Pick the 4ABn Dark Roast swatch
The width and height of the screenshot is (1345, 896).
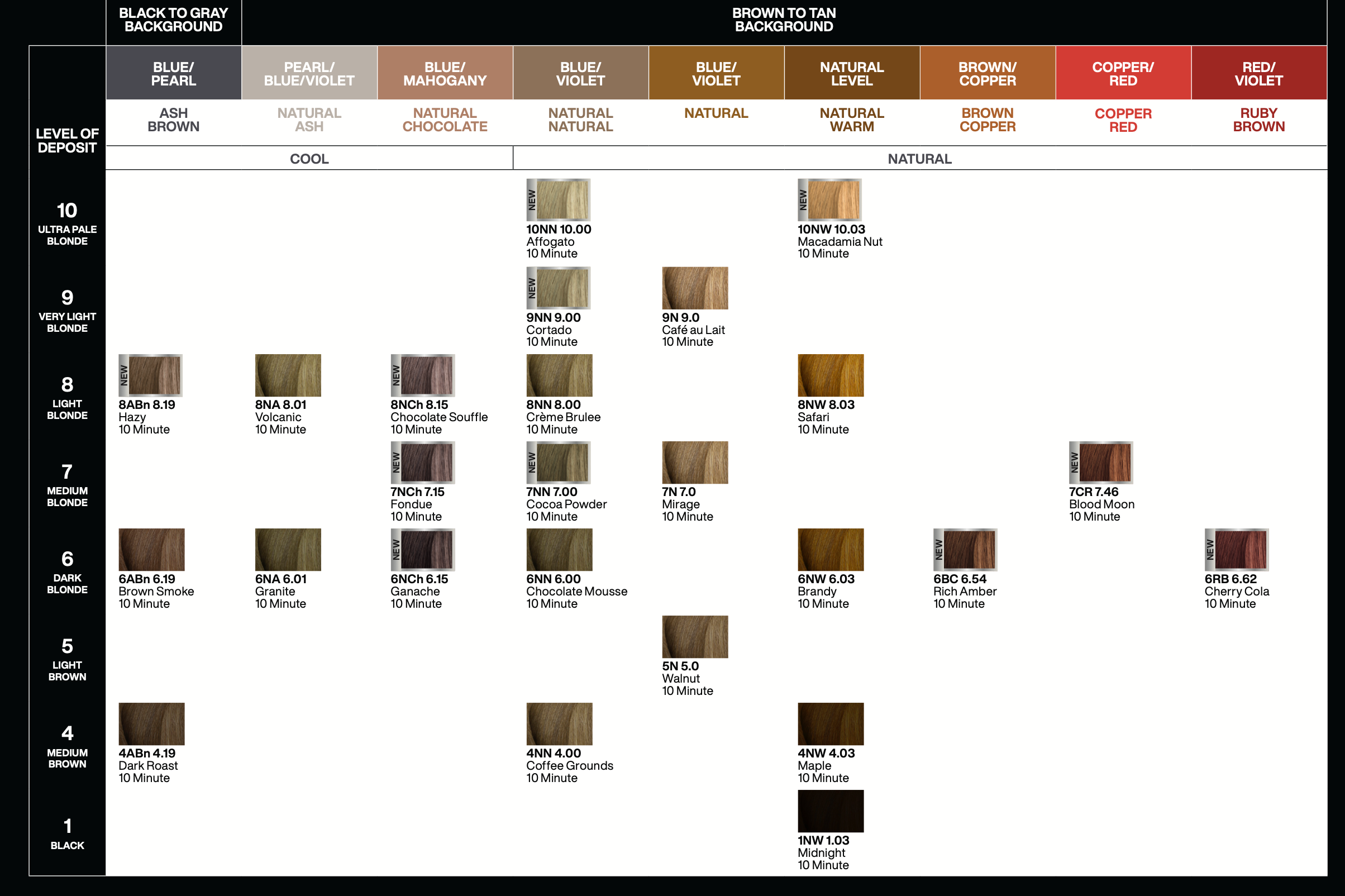[x=151, y=724]
